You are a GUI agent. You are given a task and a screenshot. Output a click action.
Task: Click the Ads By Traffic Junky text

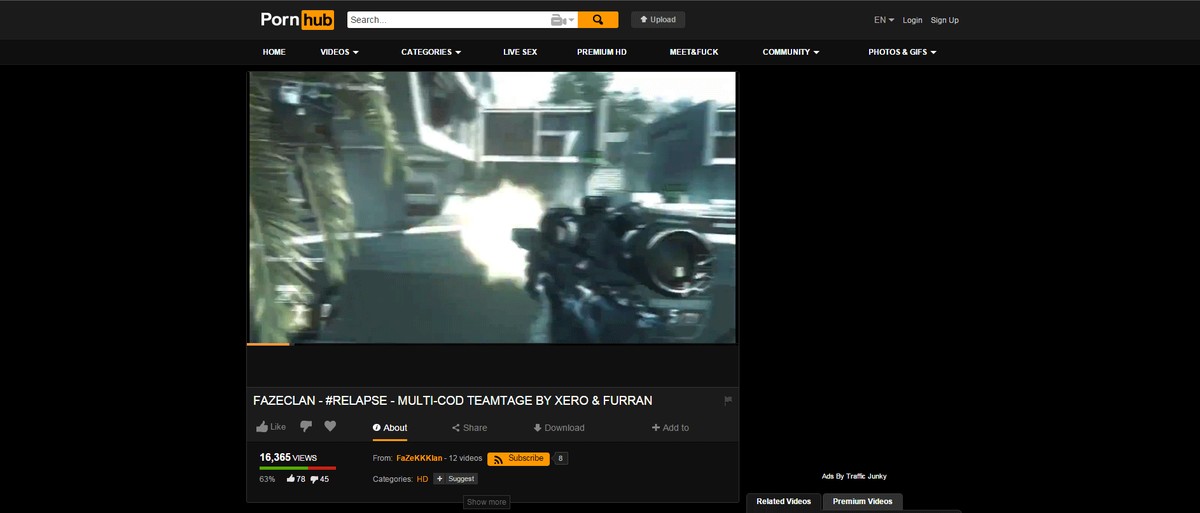[854, 476]
